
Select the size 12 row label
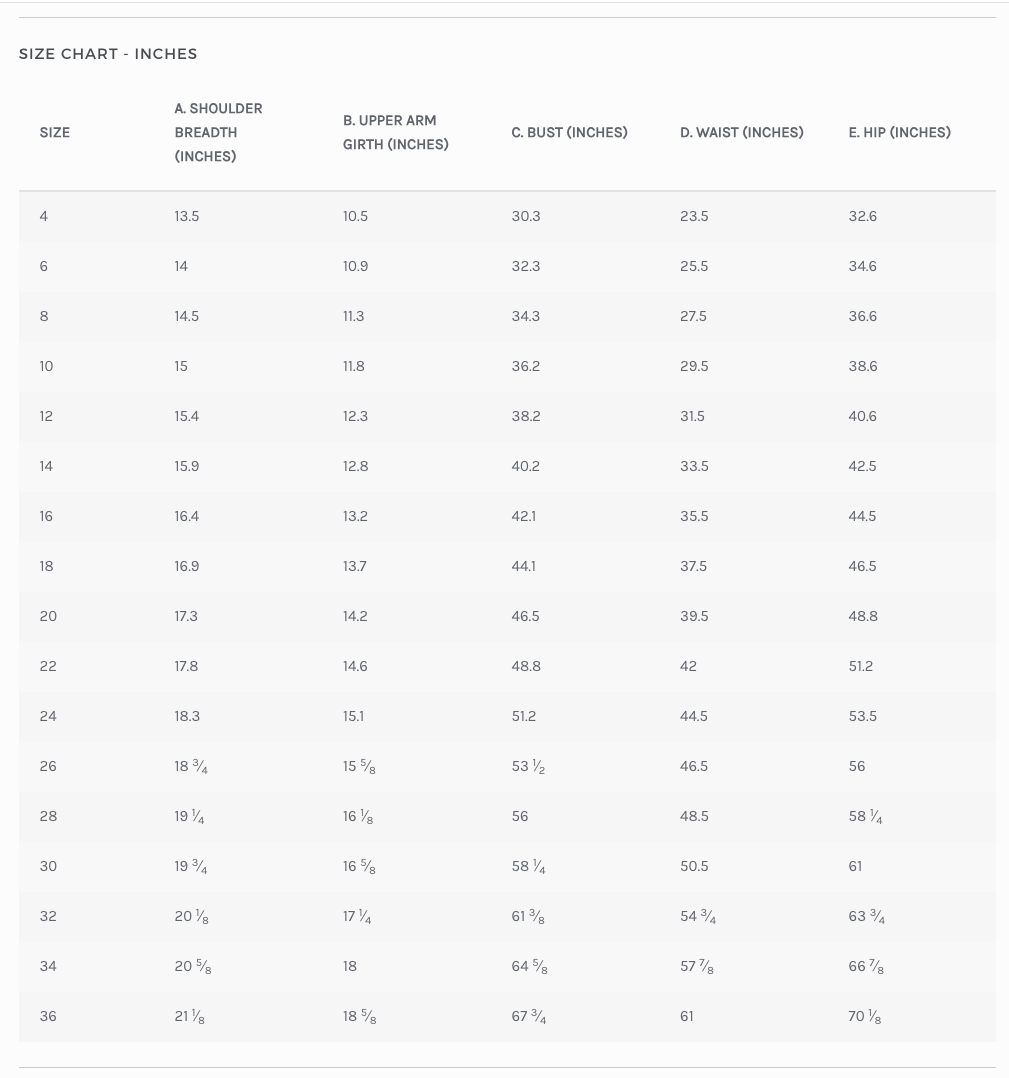(46, 416)
